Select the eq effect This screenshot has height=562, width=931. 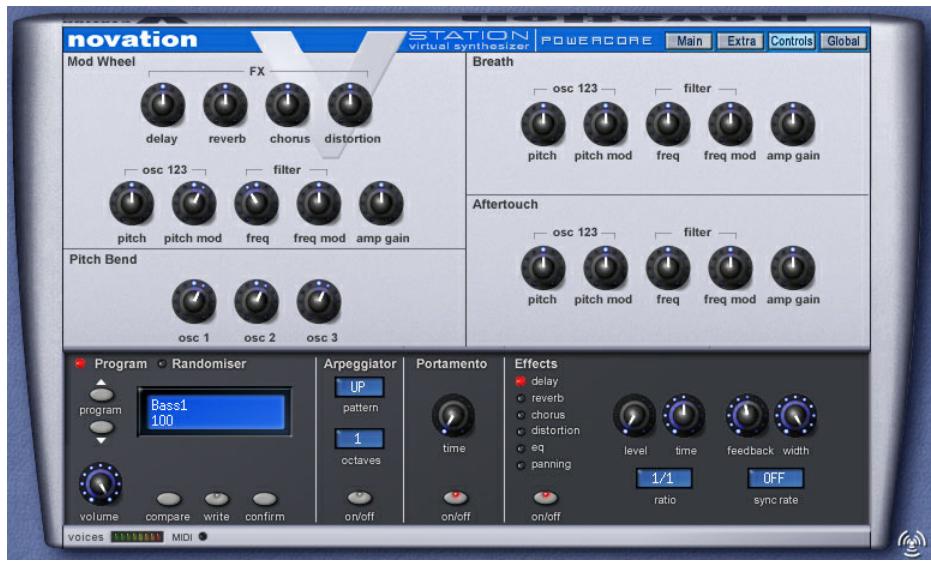521,449
